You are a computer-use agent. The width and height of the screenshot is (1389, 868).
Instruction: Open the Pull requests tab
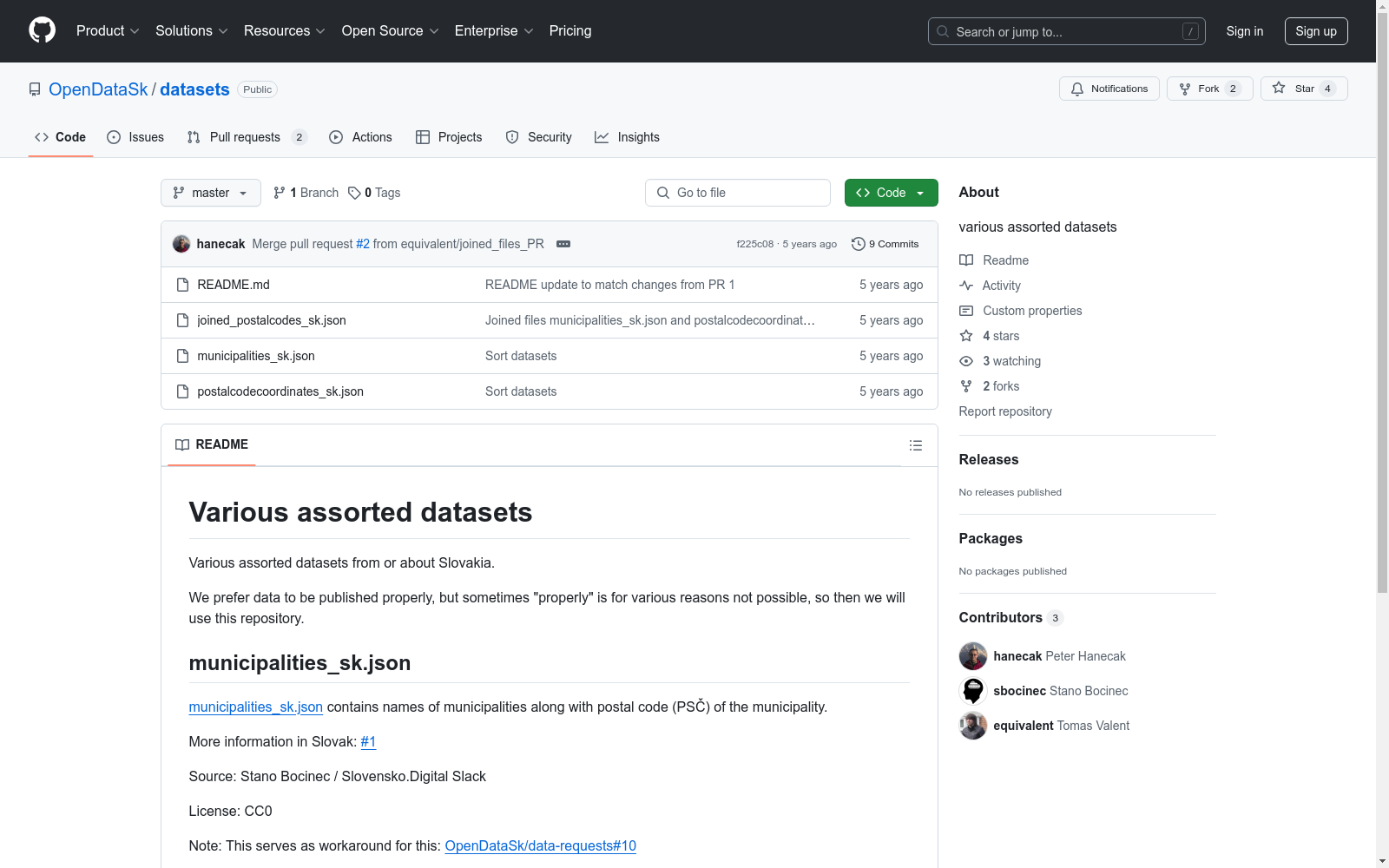[x=247, y=137]
